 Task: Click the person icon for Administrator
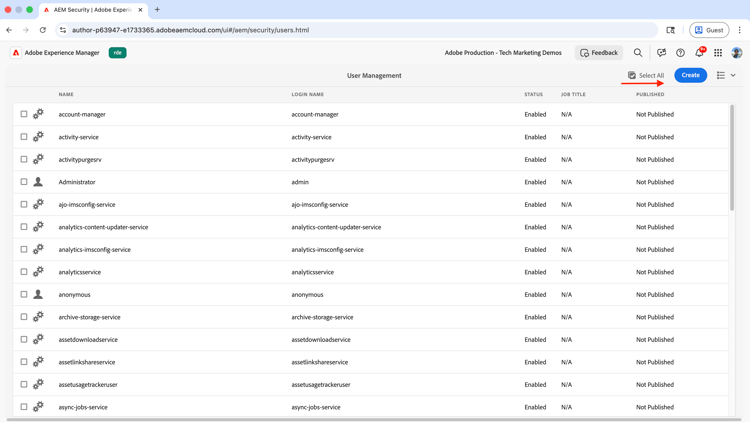click(38, 182)
